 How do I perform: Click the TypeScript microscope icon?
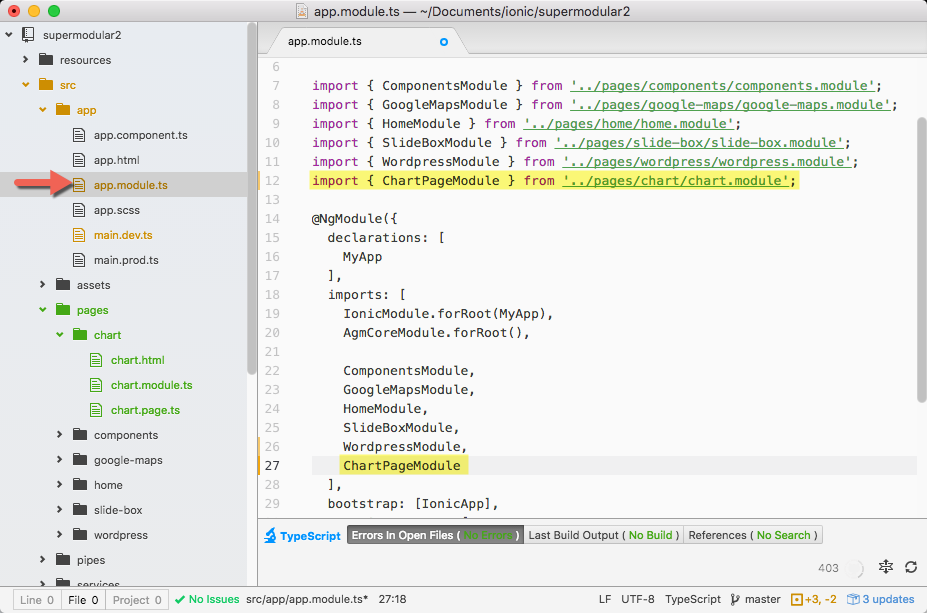pos(270,536)
